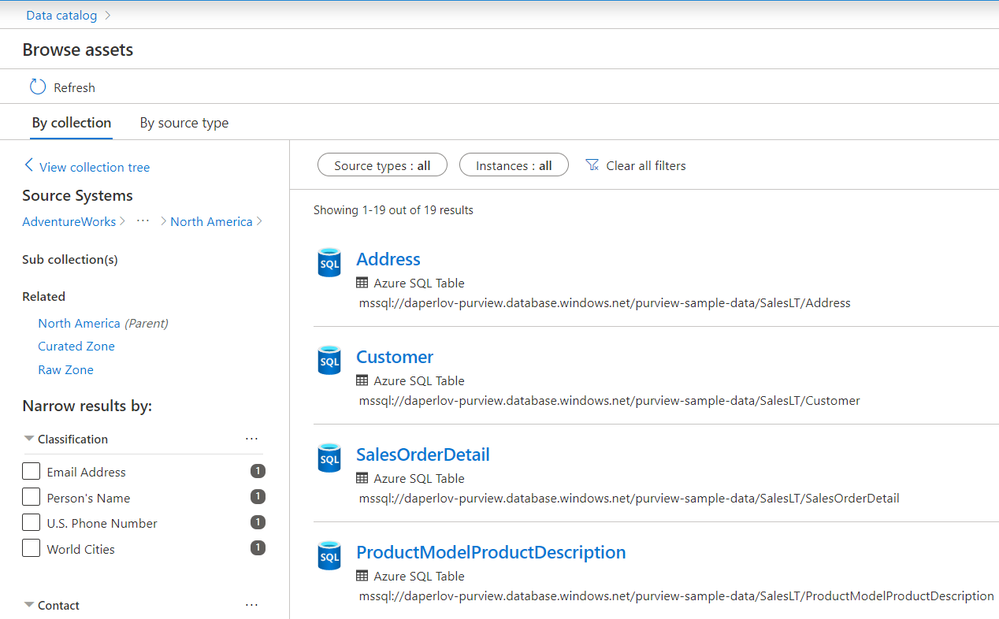Open the Instances filter dropdown

coord(514,165)
